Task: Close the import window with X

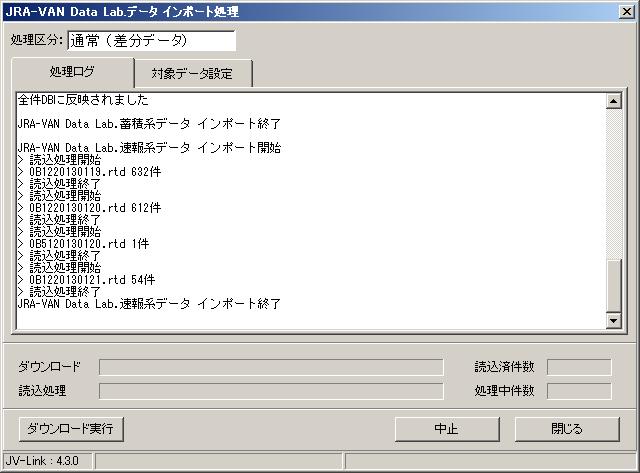Action: [x=627, y=11]
